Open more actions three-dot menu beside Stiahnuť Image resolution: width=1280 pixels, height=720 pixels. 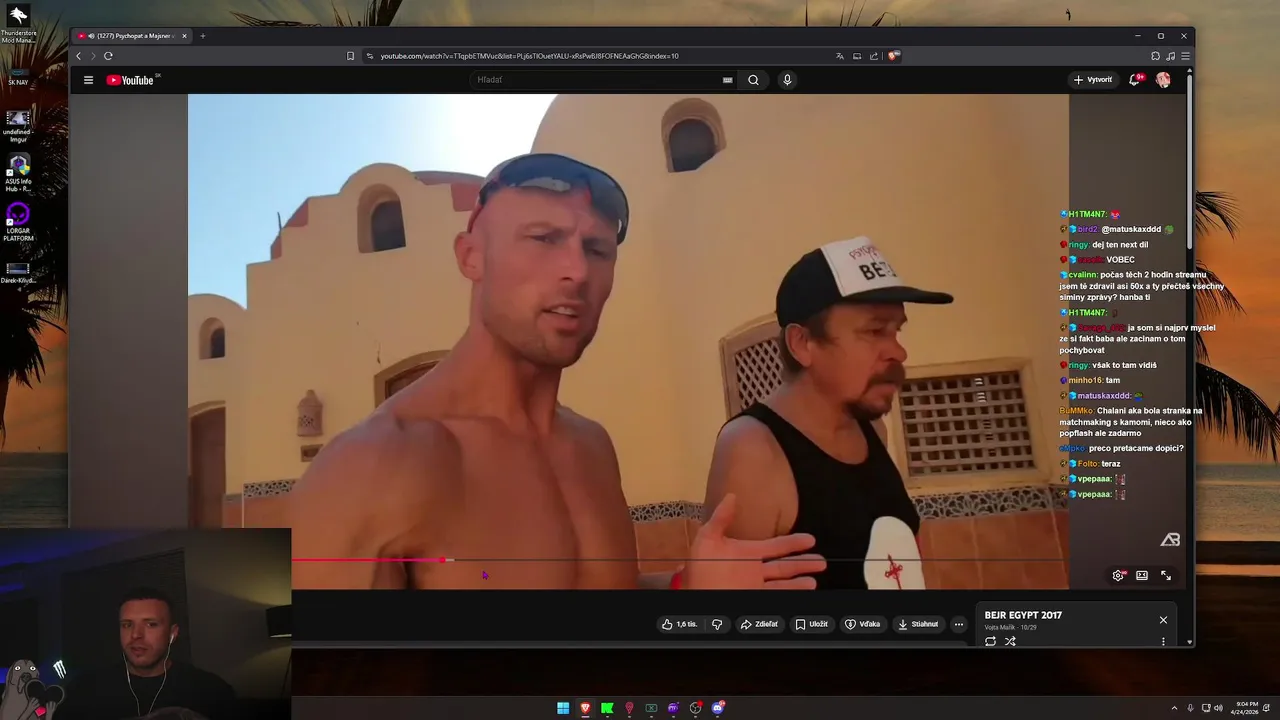click(x=958, y=624)
